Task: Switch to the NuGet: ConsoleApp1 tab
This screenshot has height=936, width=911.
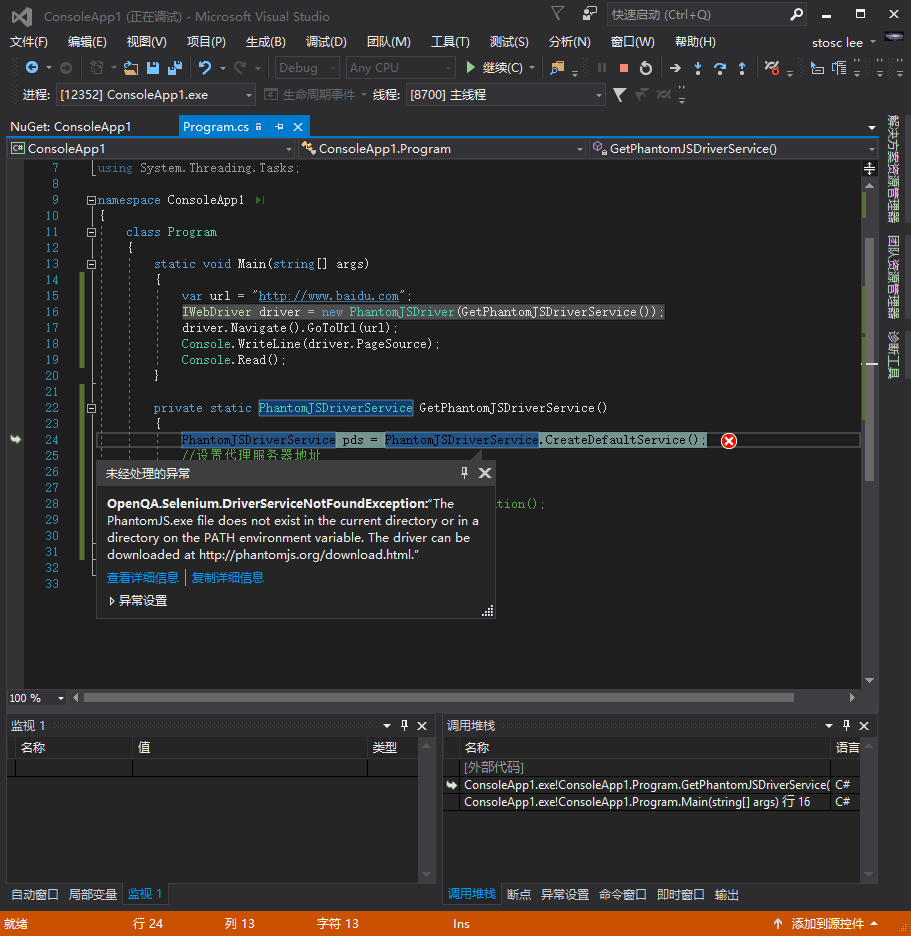Action: 70,127
